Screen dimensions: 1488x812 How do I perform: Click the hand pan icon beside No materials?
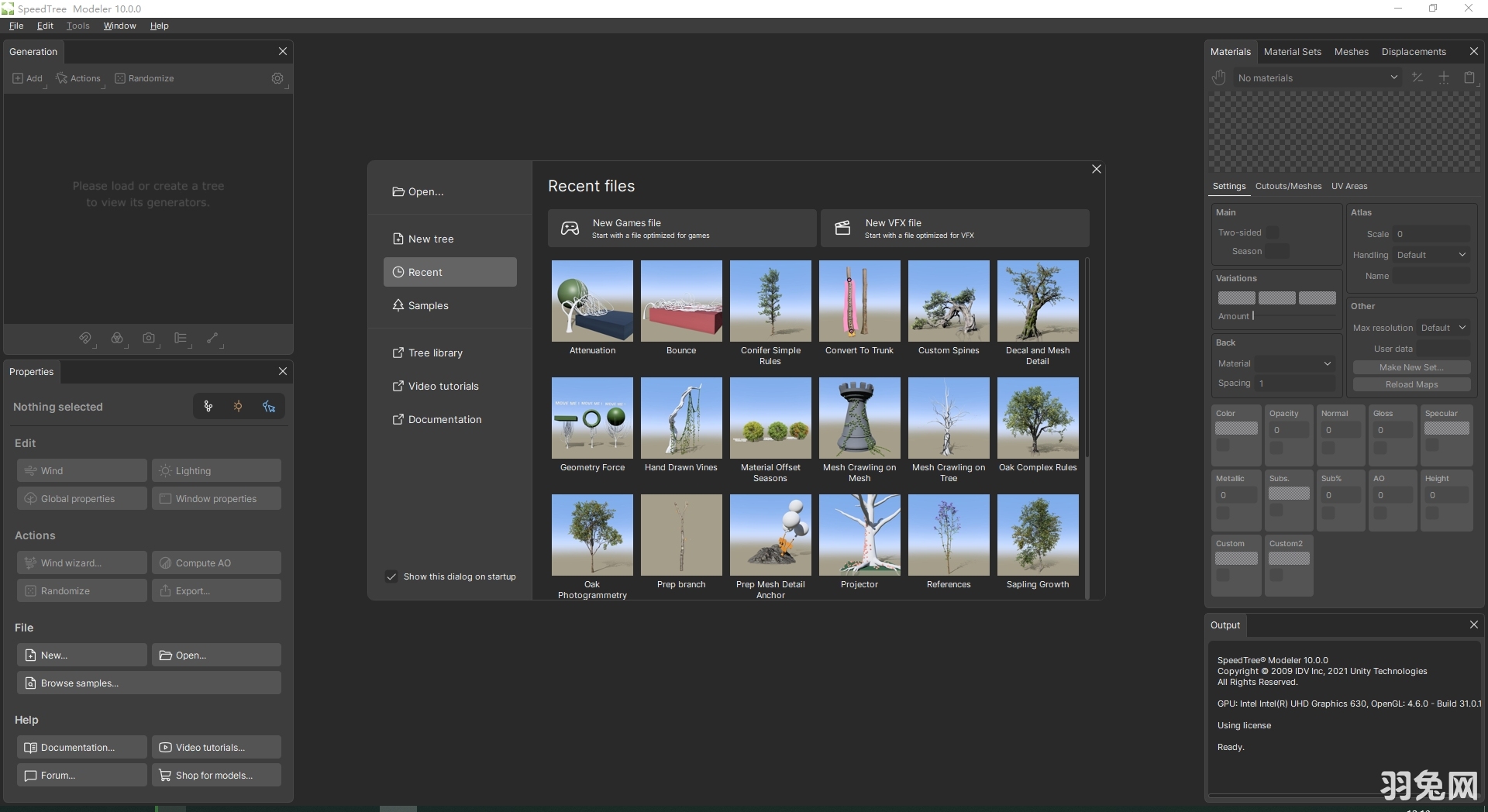1218,77
